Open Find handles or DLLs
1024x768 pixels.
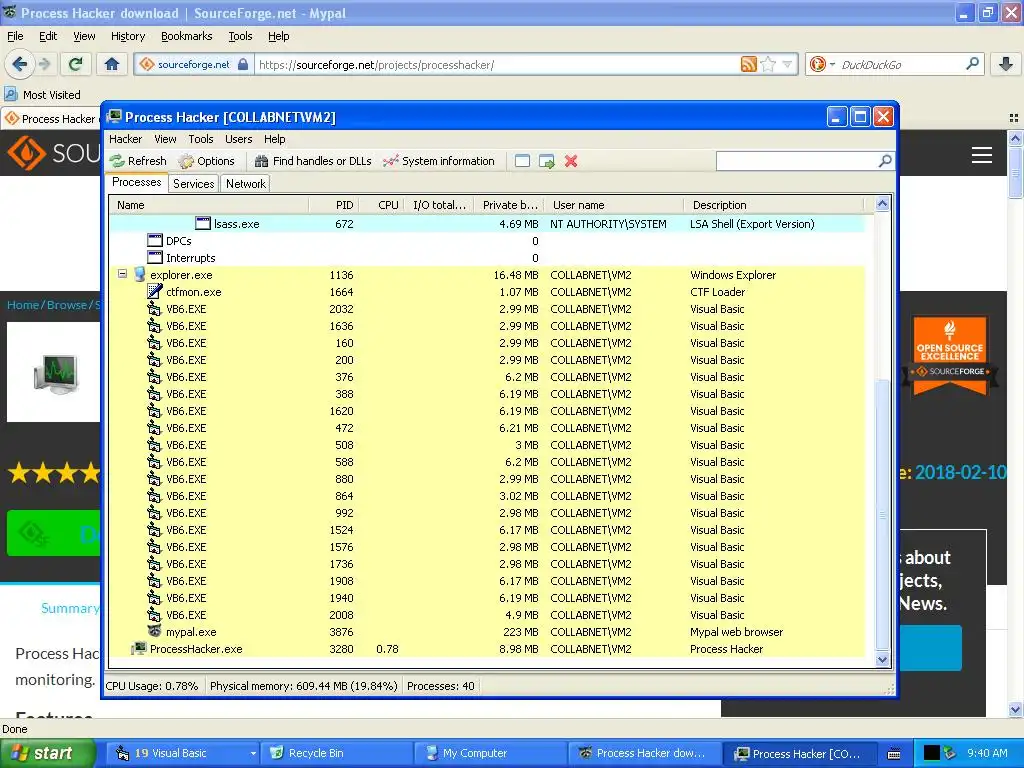(313, 161)
